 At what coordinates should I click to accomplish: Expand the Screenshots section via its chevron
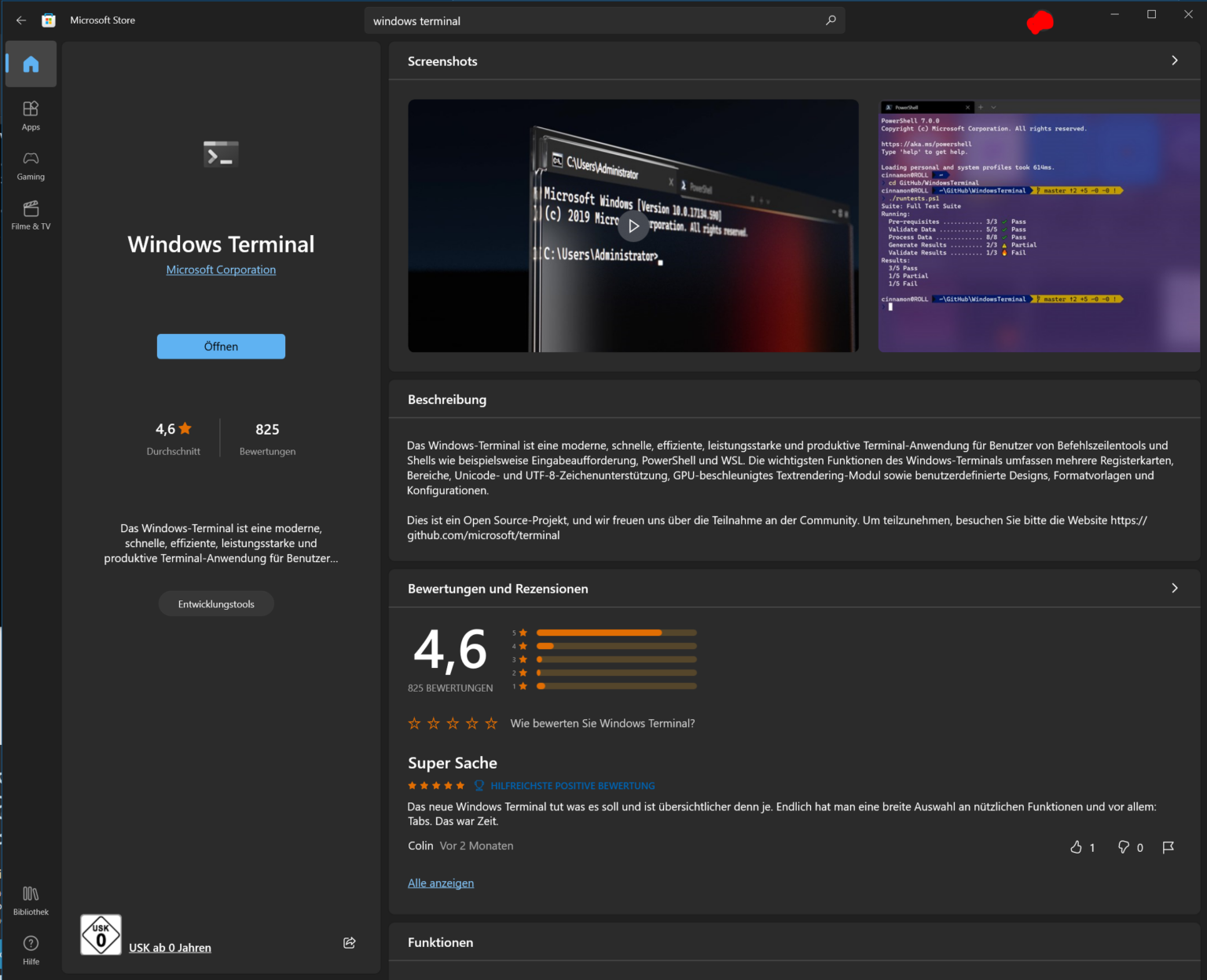1174,60
